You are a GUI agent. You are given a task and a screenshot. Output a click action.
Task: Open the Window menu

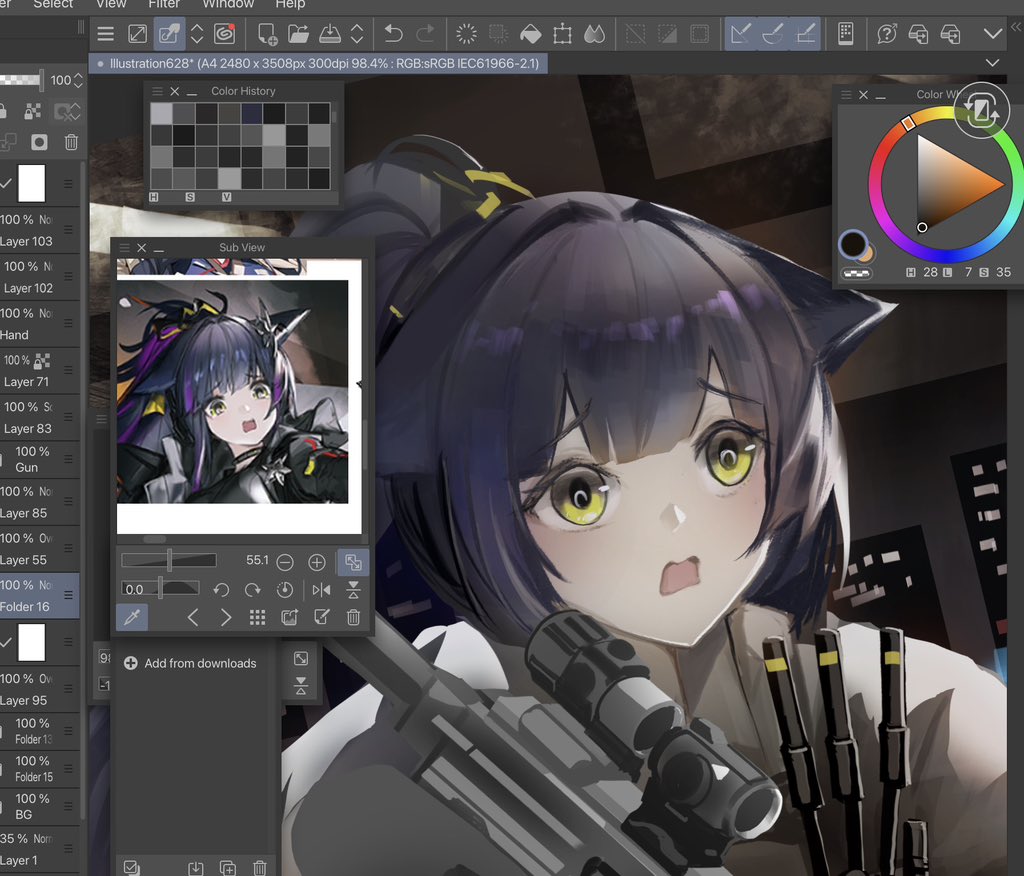[228, 4]
